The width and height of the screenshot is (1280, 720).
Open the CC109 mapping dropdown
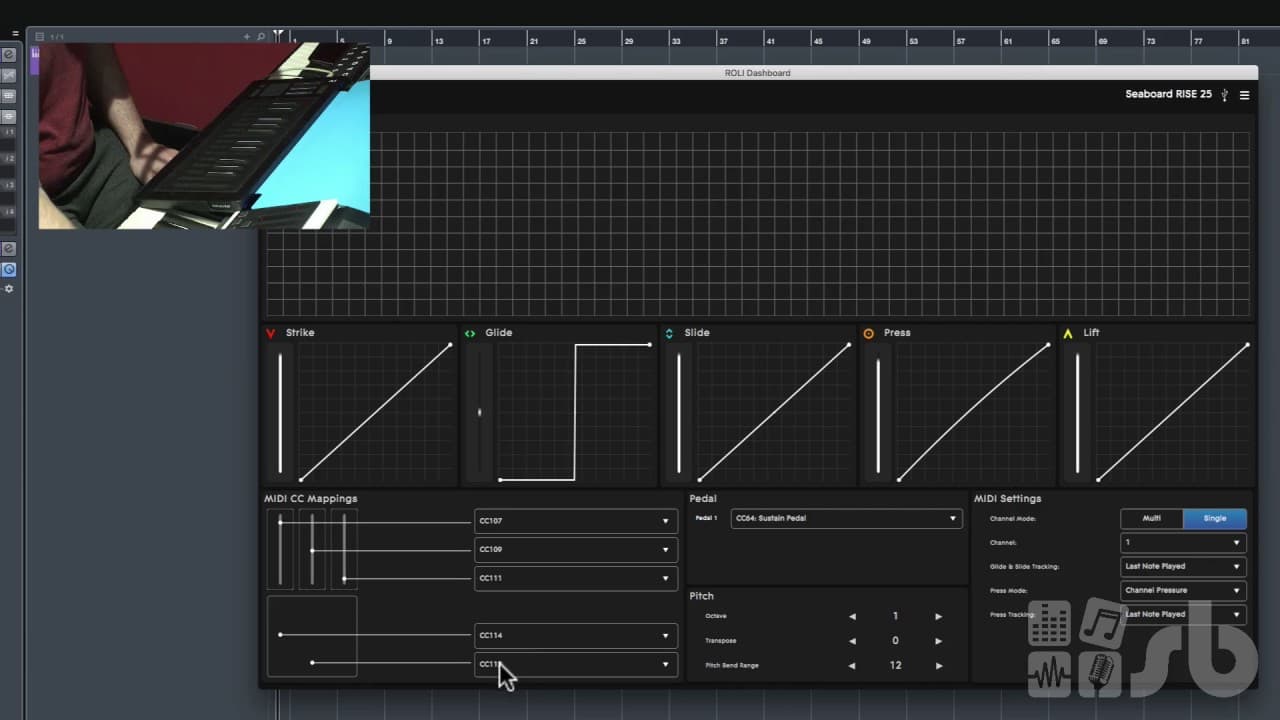point(576,549)
